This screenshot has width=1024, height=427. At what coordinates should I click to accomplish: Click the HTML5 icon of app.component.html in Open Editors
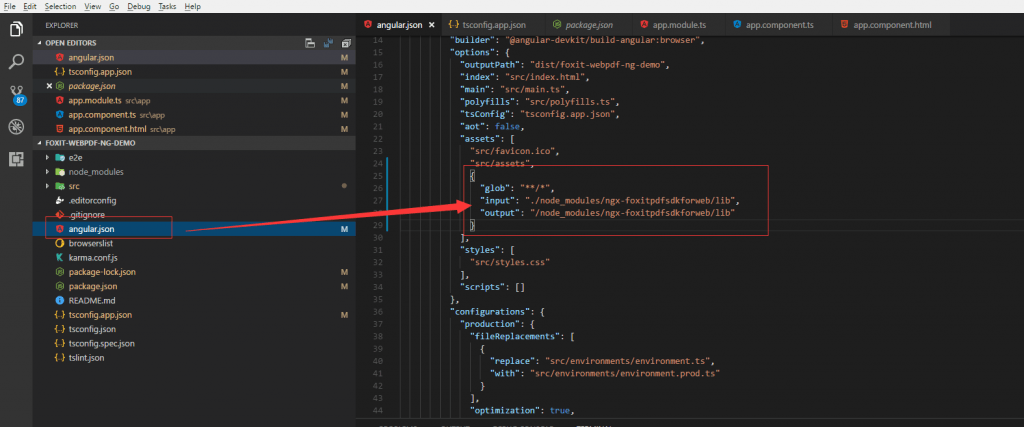coord(59,129)
